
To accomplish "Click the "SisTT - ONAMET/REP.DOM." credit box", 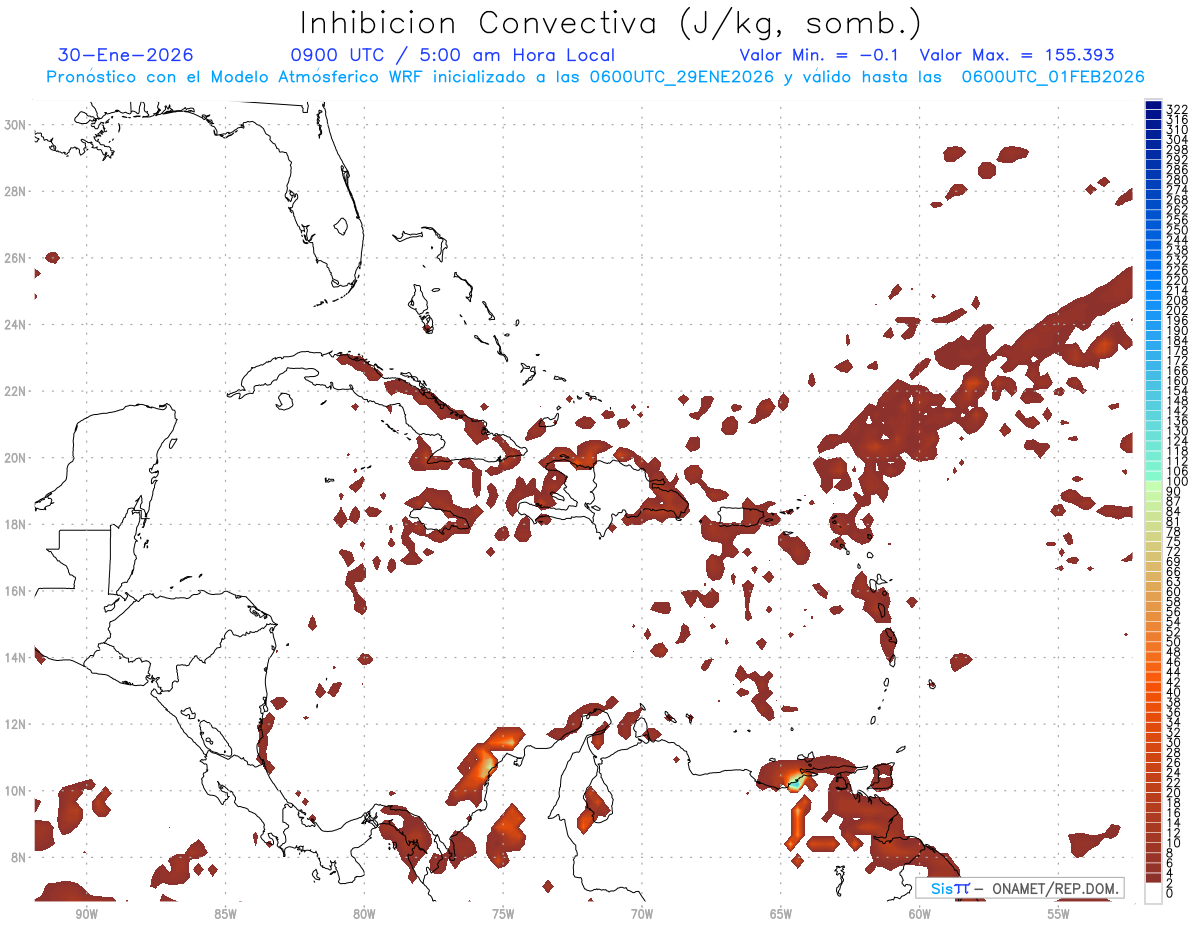I will tap(1020, 888).
